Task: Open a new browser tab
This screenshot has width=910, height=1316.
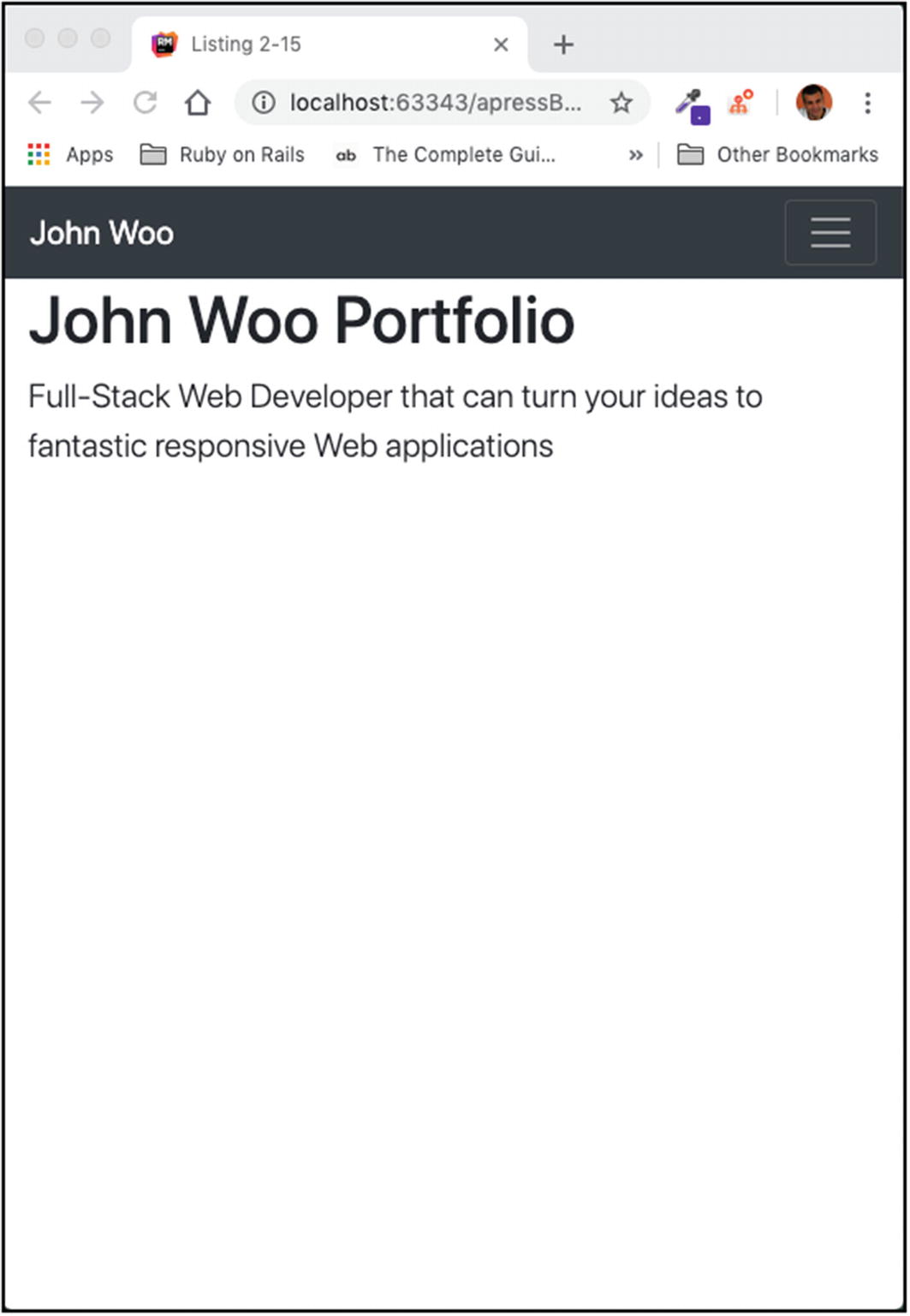Action: click(x=562, y=45)
